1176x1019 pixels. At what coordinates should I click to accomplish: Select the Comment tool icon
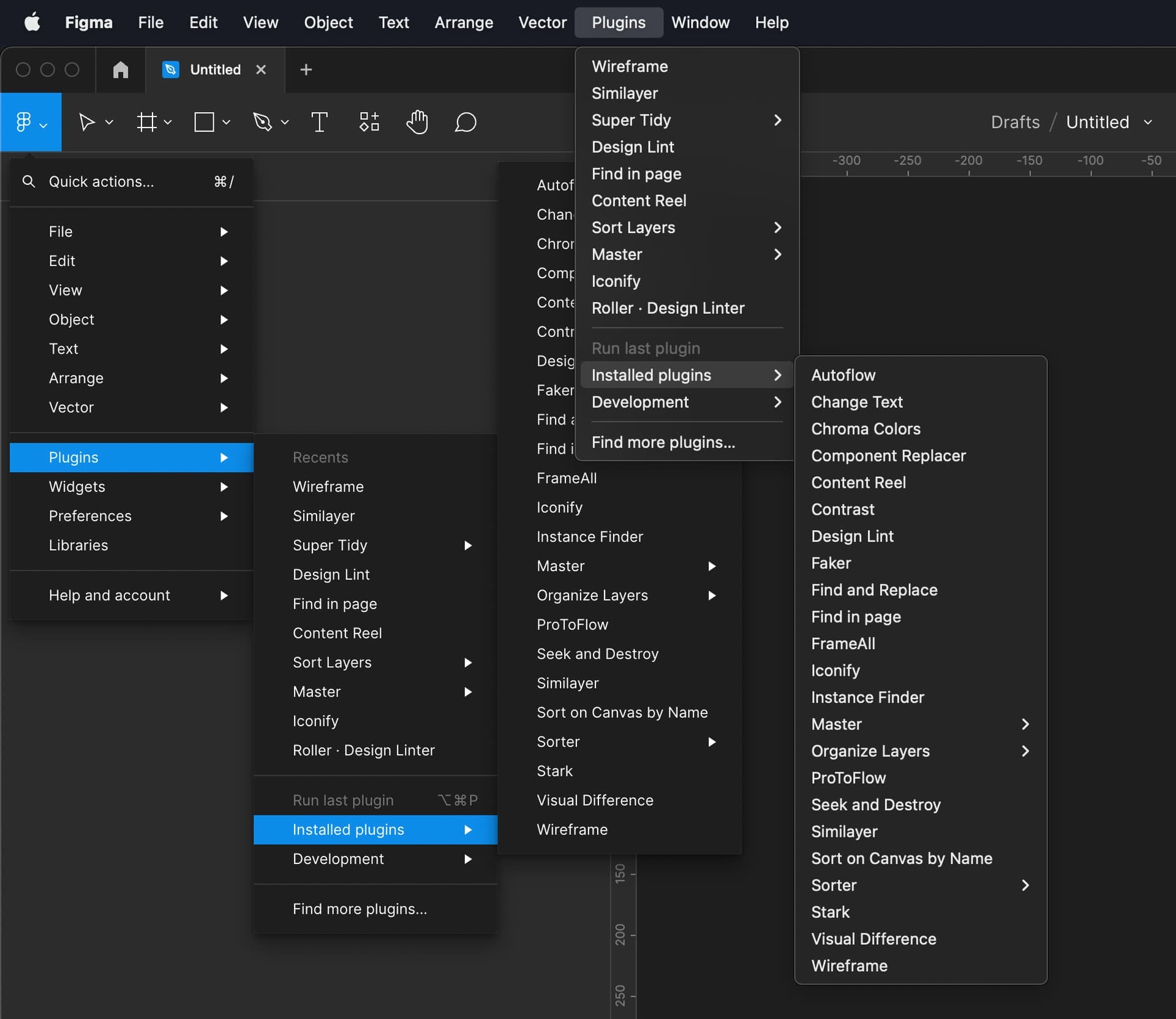[x=466, y=122]
